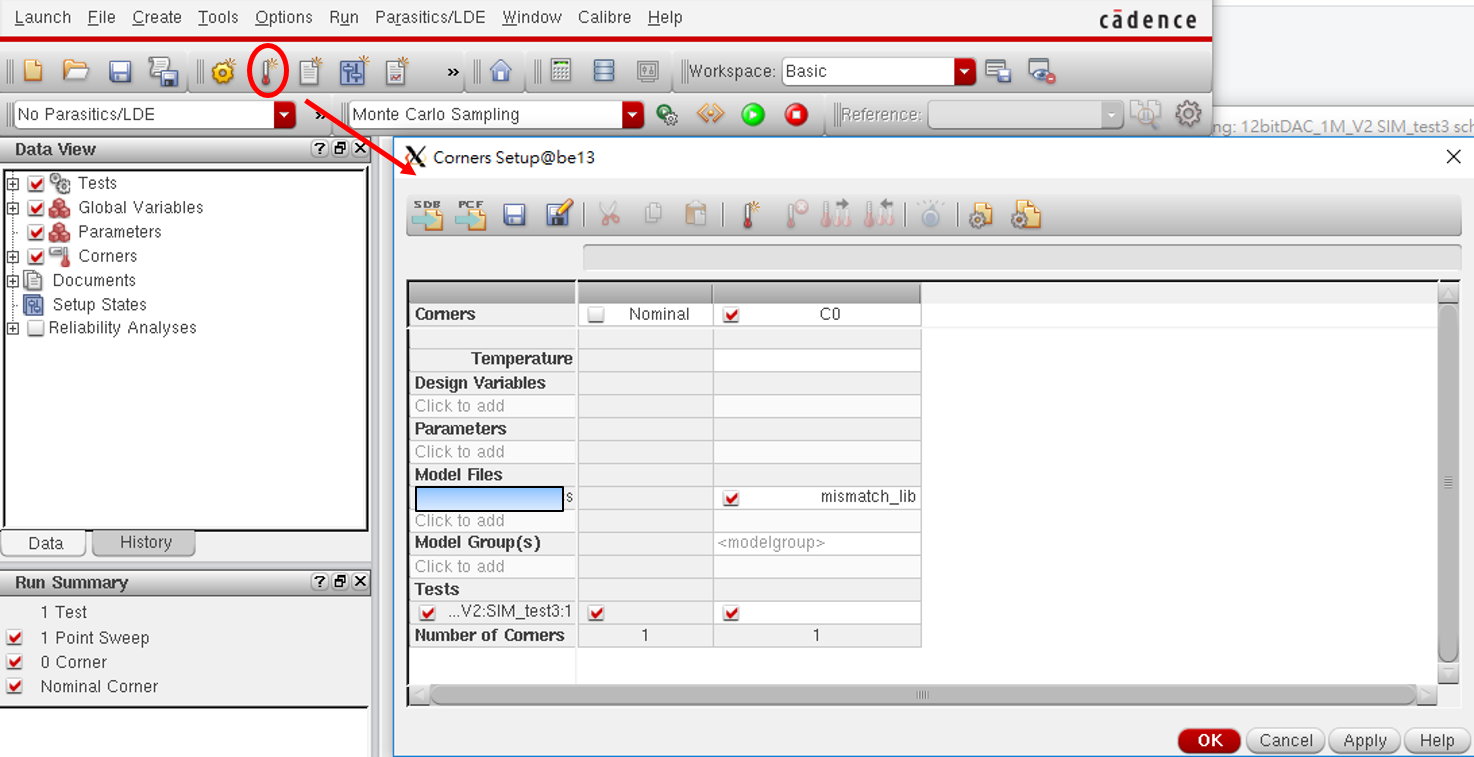Viewport: 1474px width, 757px height.
Task: Switch to the History tab
Action: [x=145, y=542]
